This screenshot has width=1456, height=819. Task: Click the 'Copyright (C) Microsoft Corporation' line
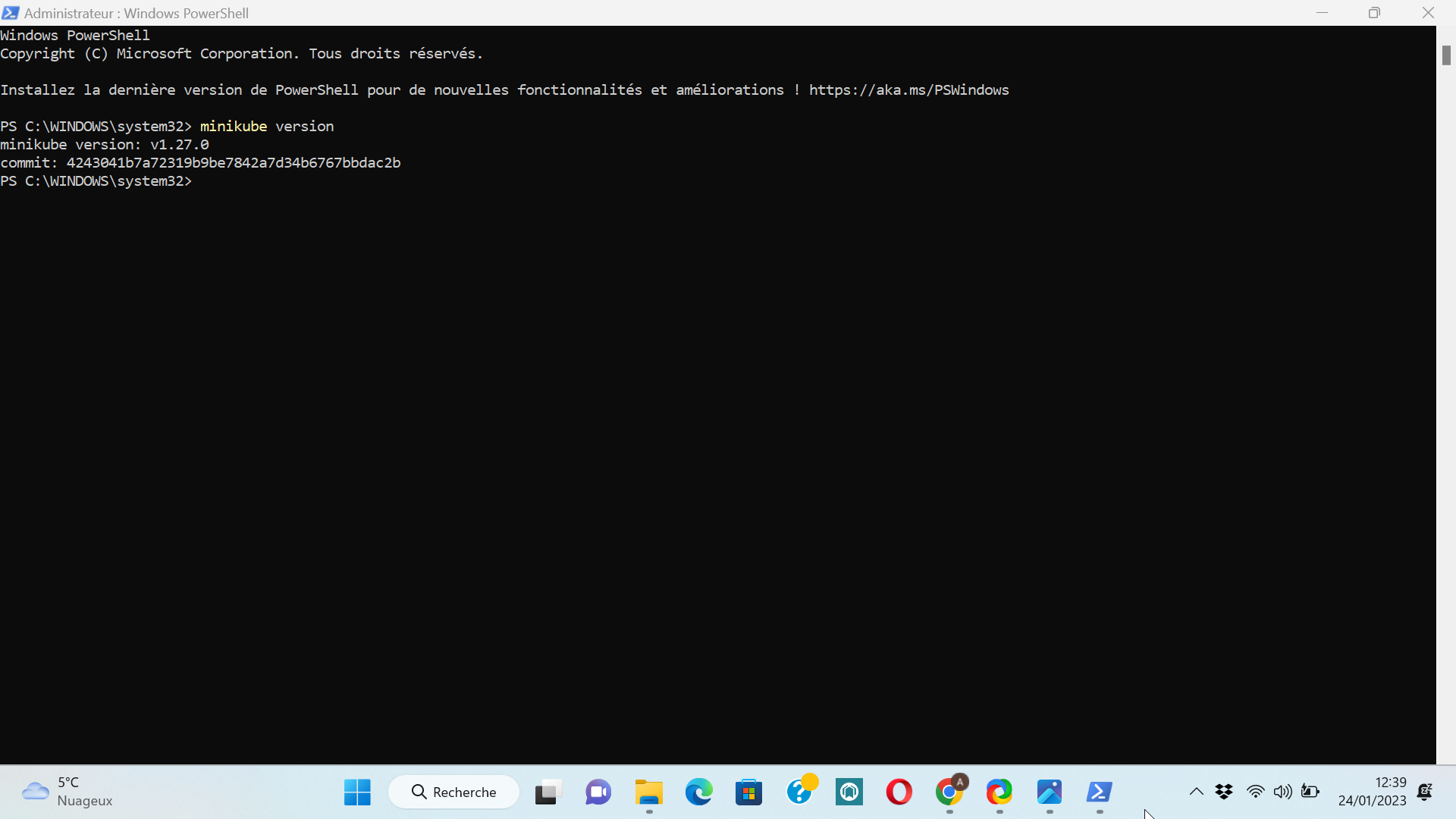coord(241,54)
